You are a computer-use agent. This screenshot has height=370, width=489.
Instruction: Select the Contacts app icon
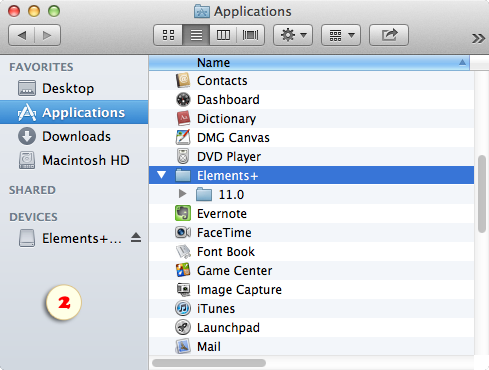[x=183, y=80]
